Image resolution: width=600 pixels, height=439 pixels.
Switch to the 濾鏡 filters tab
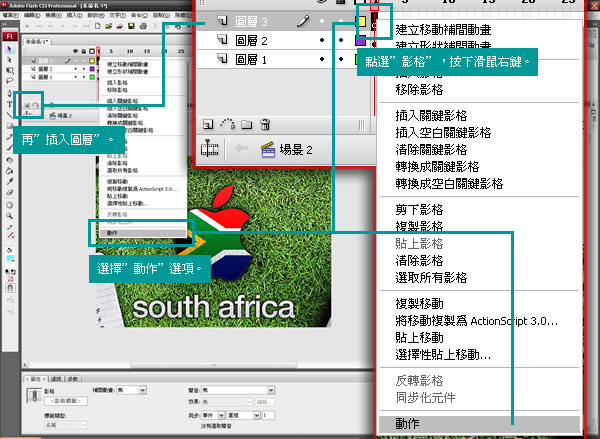pos(56,379)
